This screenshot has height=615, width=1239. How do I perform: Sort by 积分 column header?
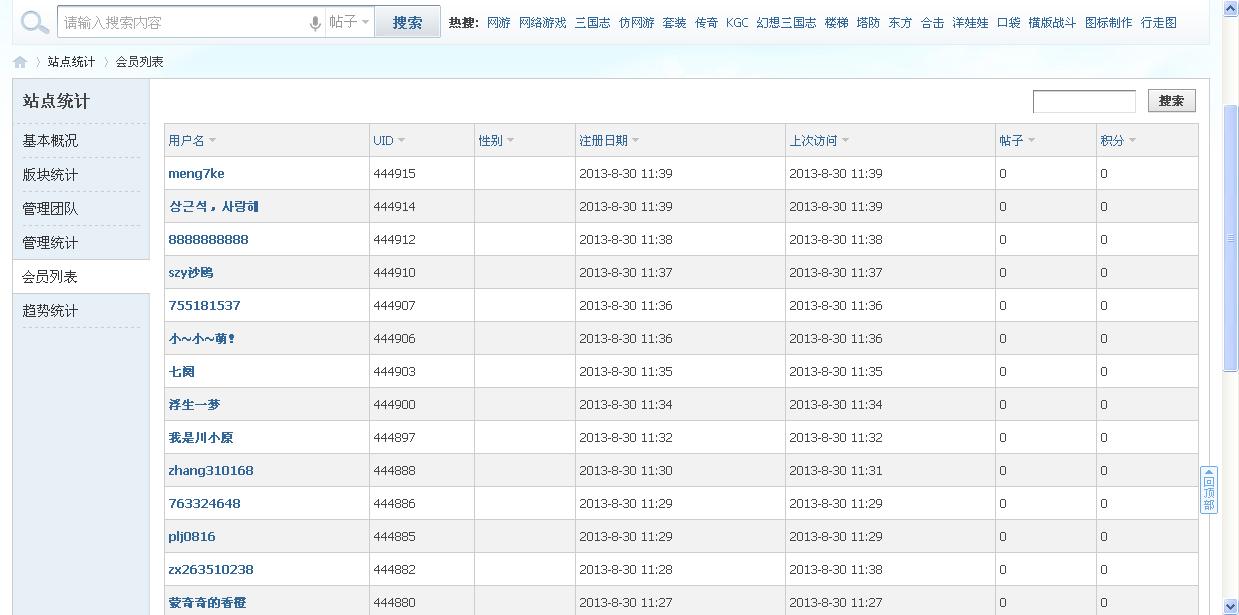[1118, 141]
